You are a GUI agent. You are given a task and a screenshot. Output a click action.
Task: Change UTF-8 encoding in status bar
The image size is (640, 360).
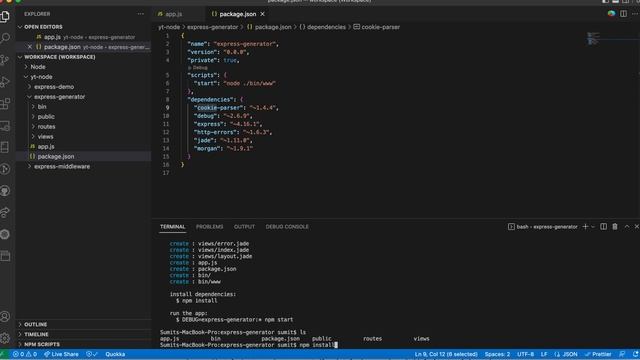(x=525, y=354)
